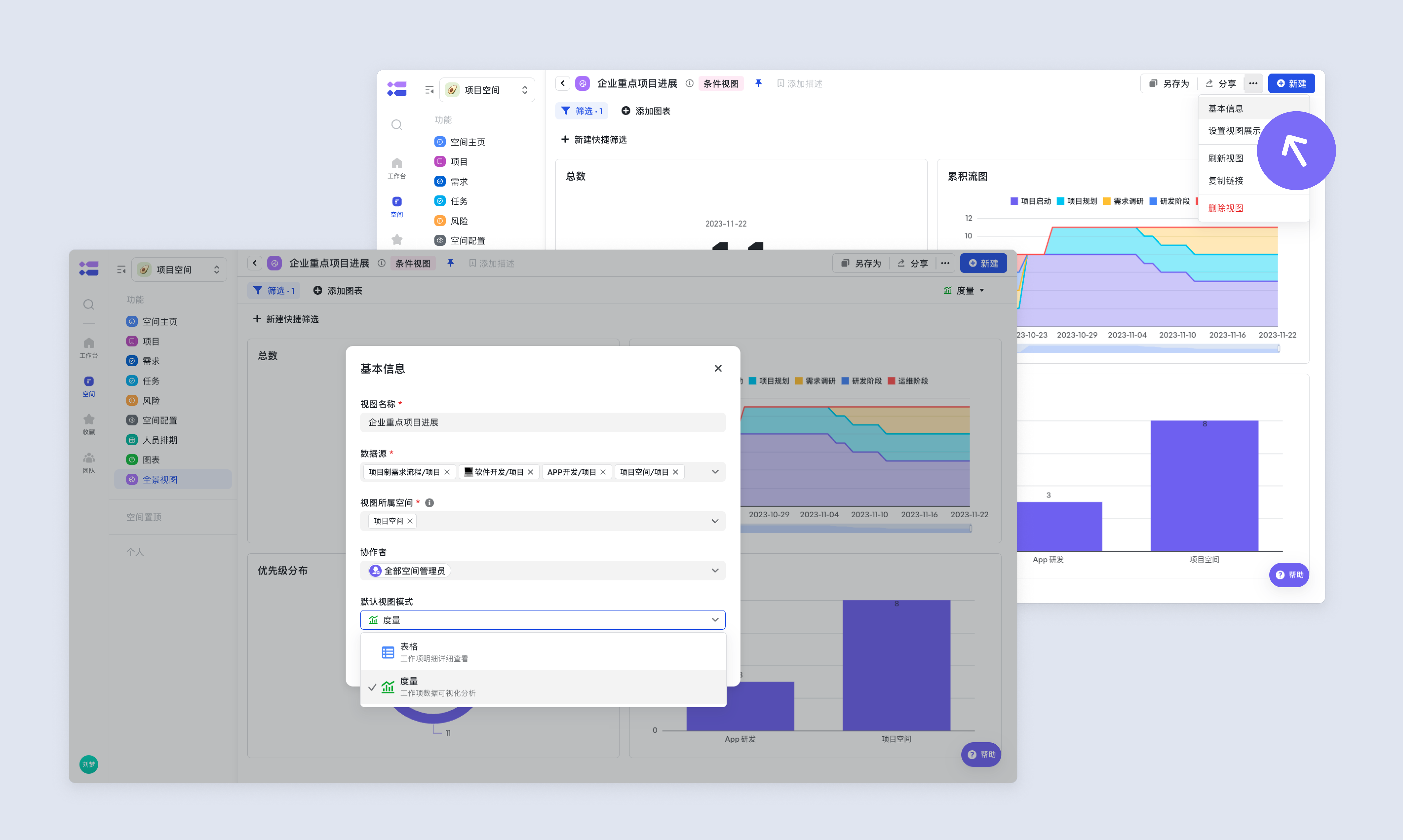Toggle 项目规划 series in the front window legend

coord(769,381)
